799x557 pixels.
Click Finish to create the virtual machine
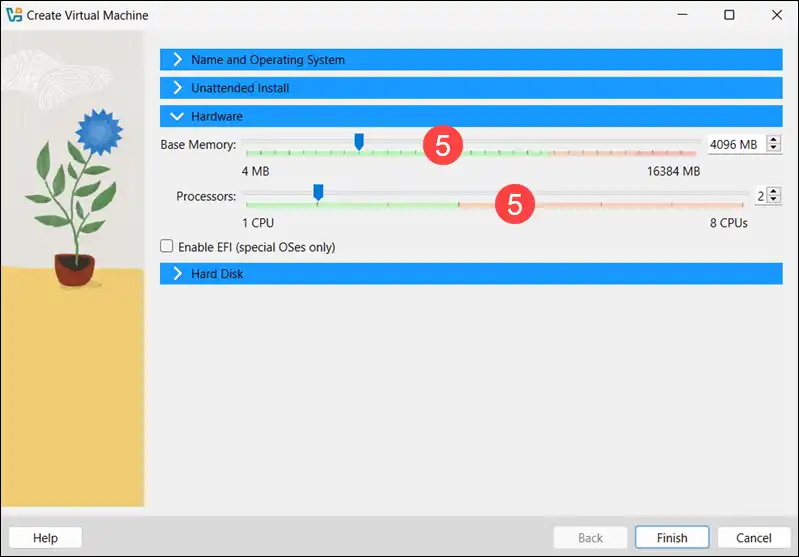point(671,537)
